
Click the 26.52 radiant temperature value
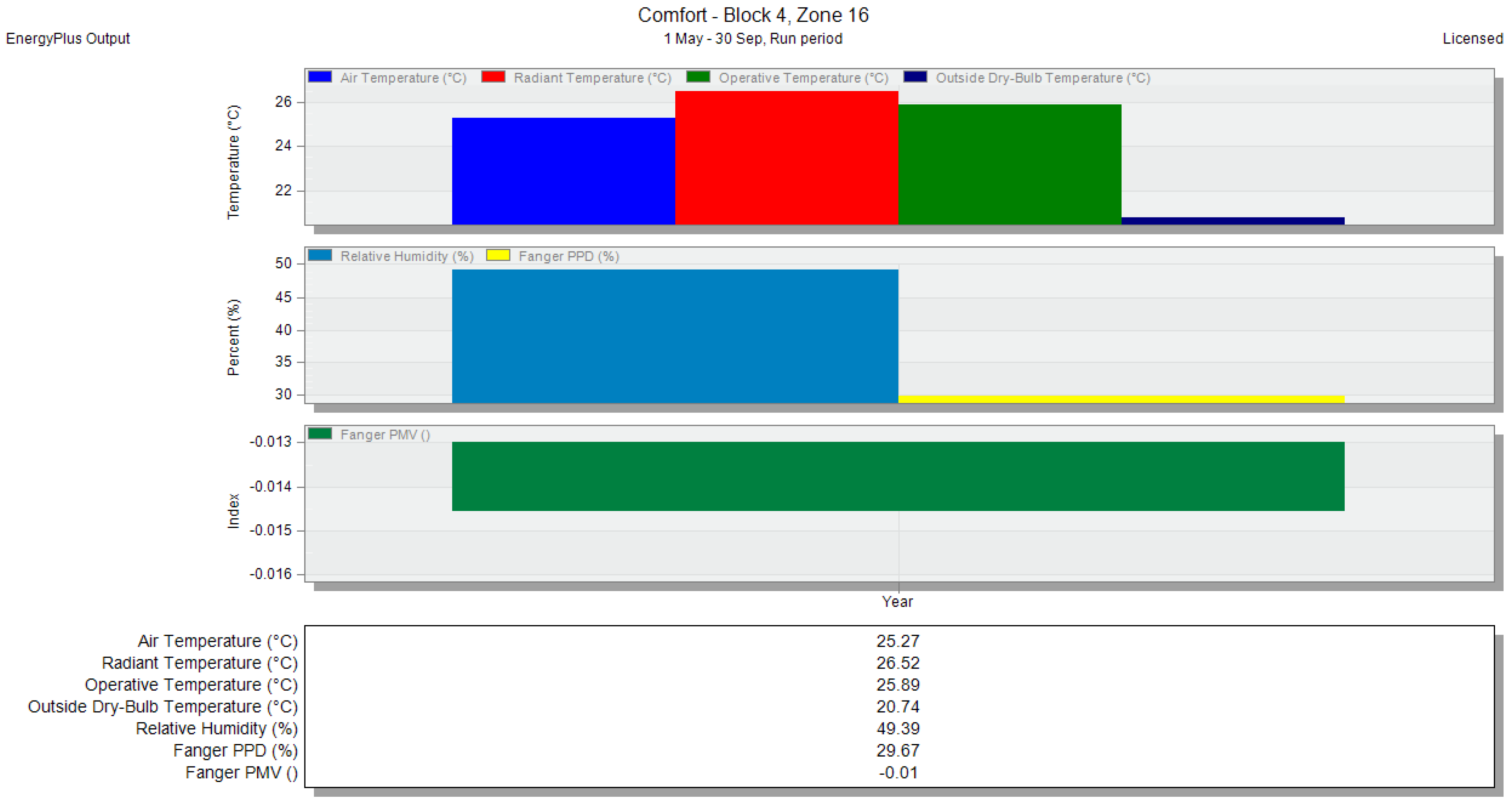tap(898, 663)
